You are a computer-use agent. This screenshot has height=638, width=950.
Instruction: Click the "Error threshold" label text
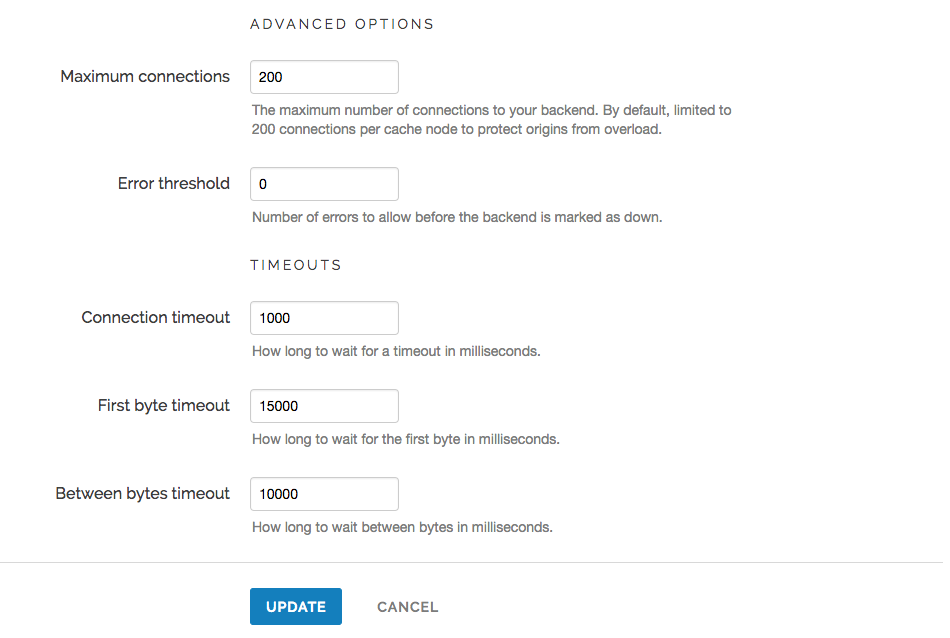[174, 184]
